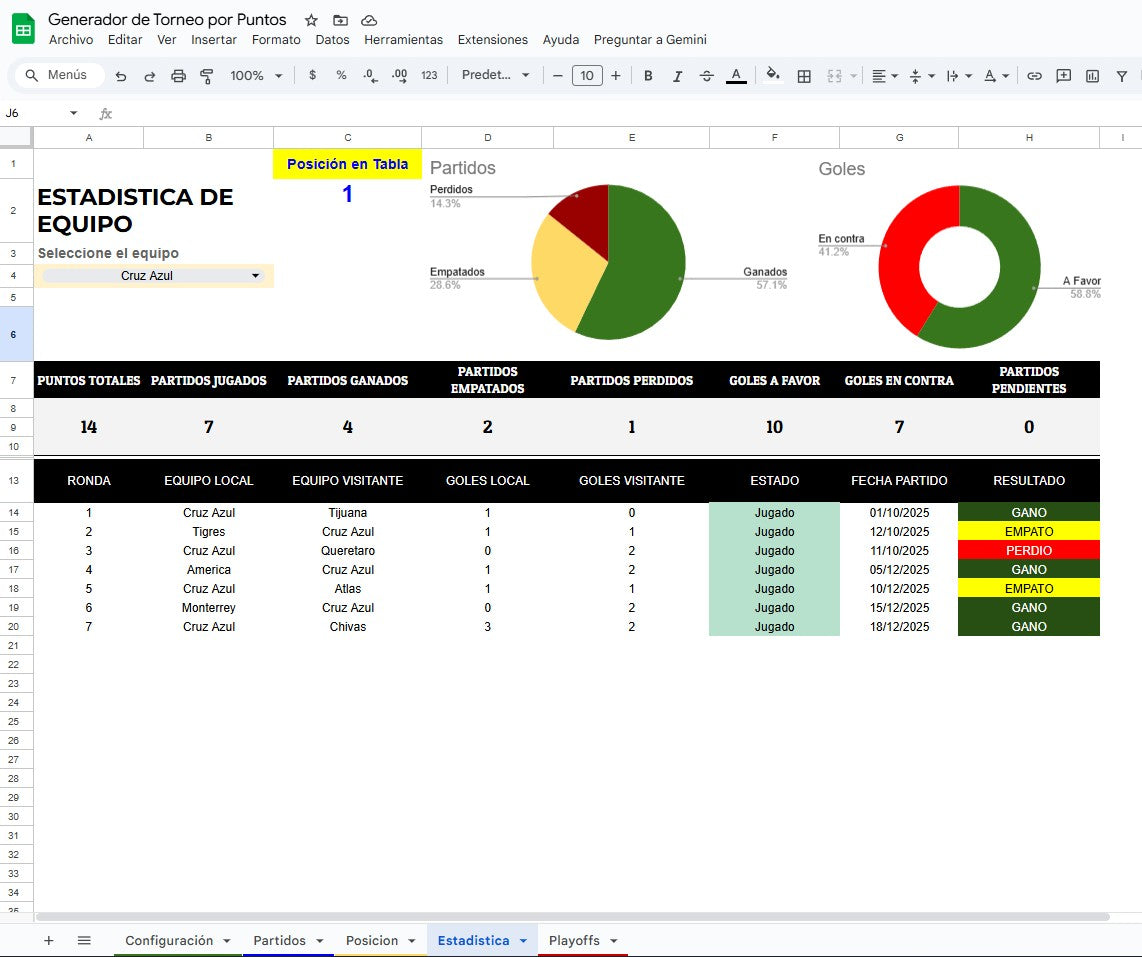Toggle italic formatting
This screenshot has height=957, width=1142.
(677, 75)
